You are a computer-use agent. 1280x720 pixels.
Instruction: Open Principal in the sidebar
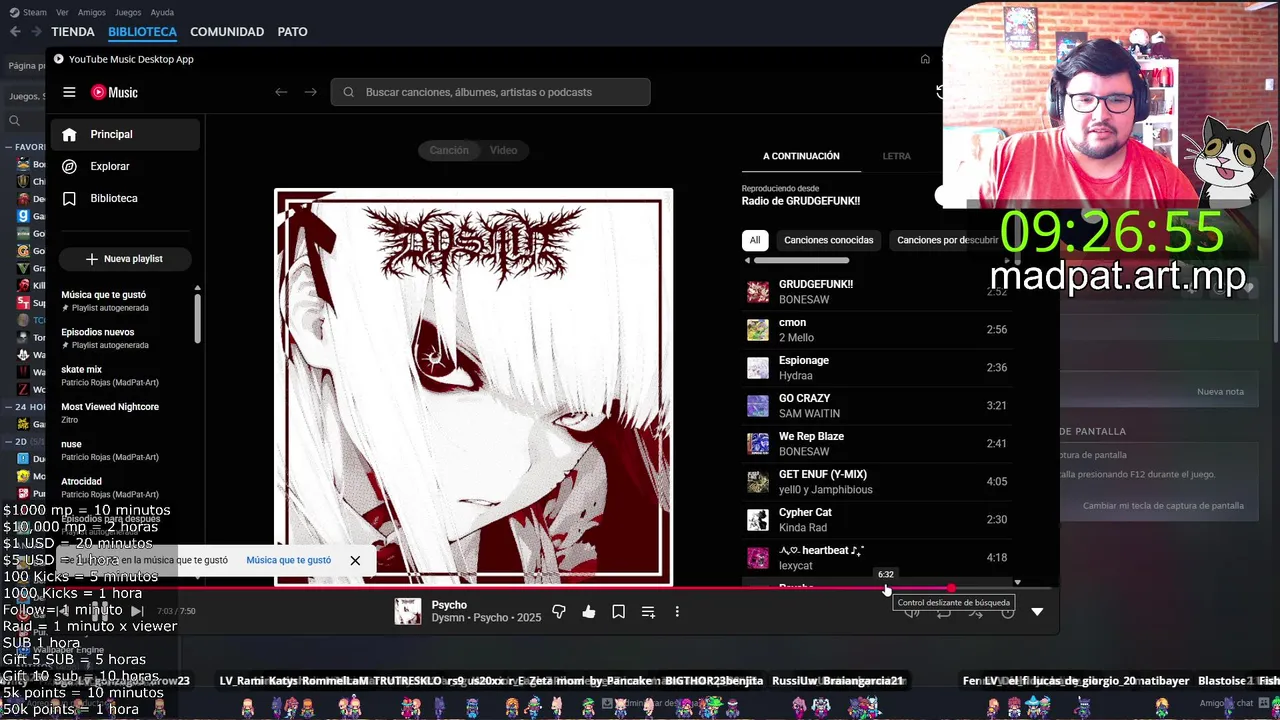[125, 134]
